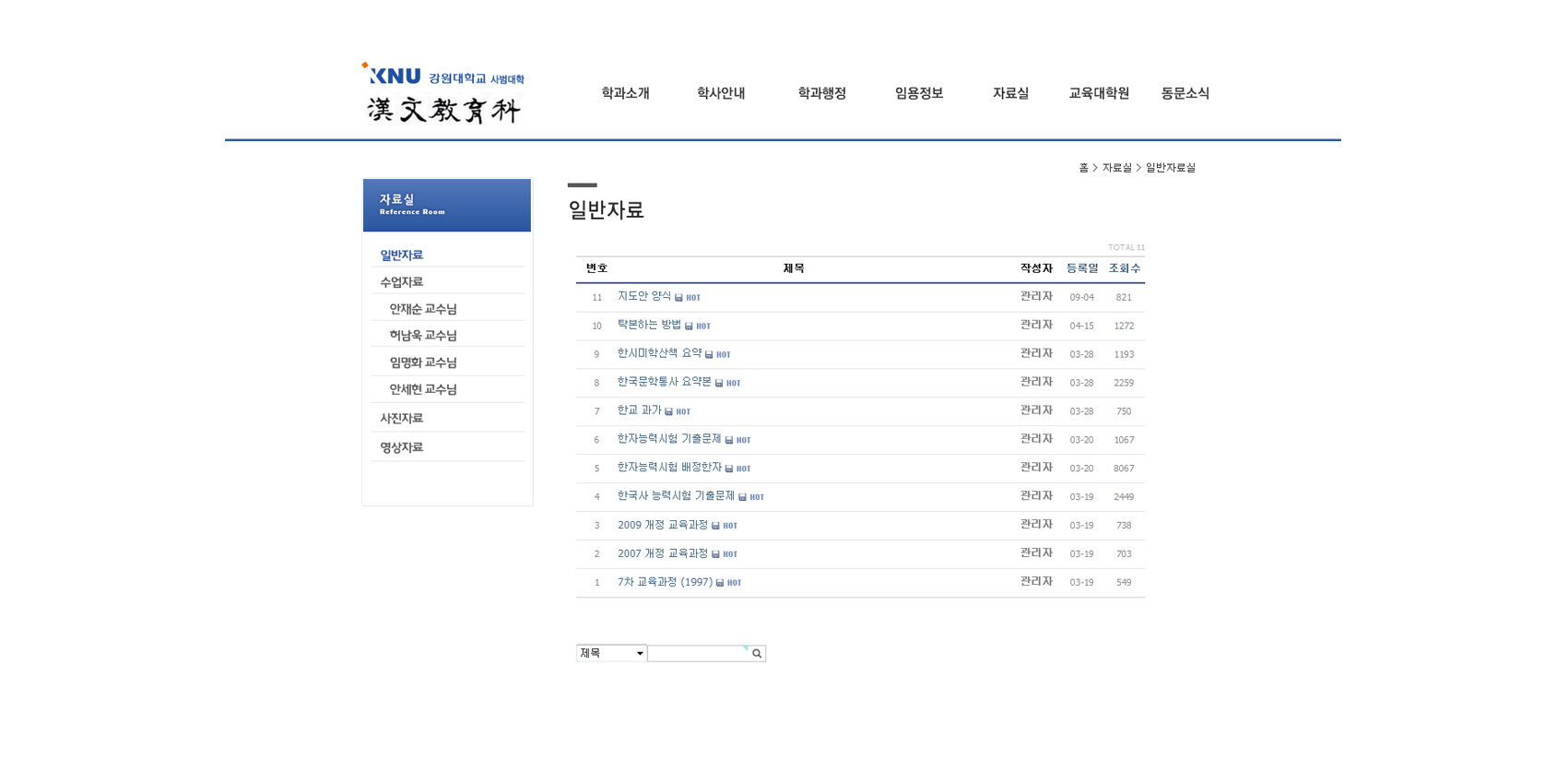Sort by 조회수 column header
The image size is (1568, 784).
click(x=1125, y=268)
